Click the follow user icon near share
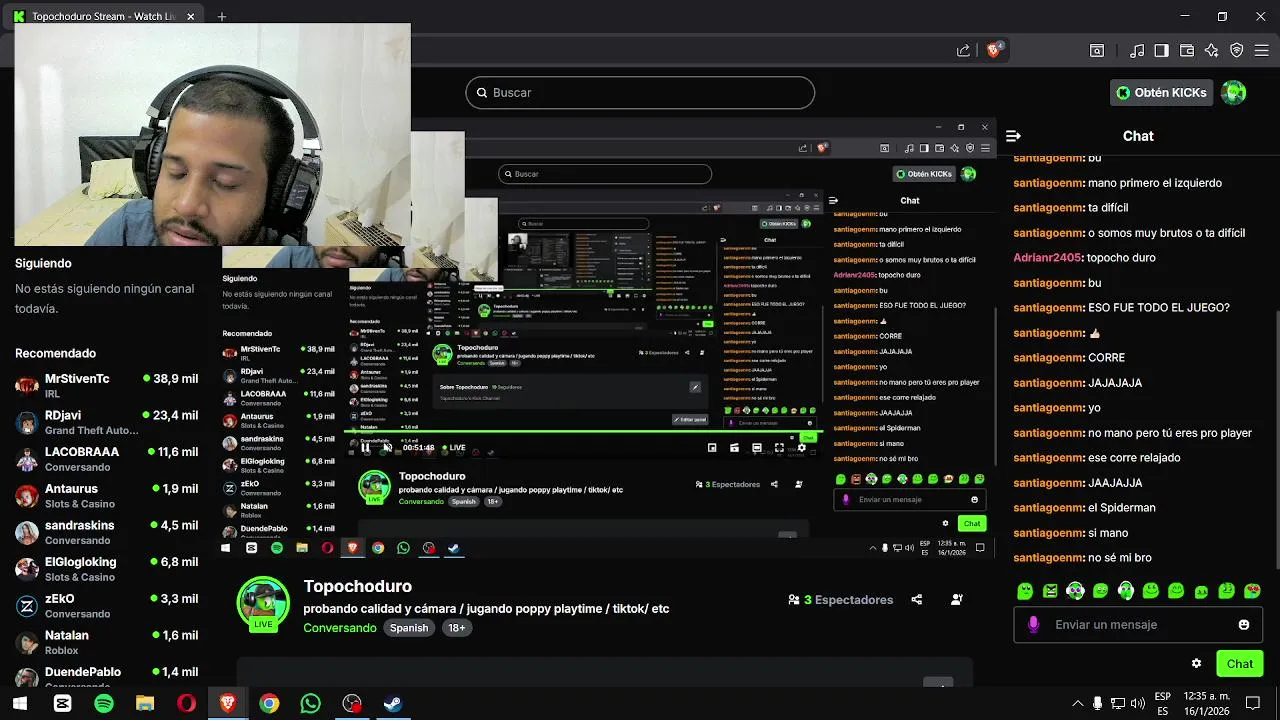 point(957,600)
